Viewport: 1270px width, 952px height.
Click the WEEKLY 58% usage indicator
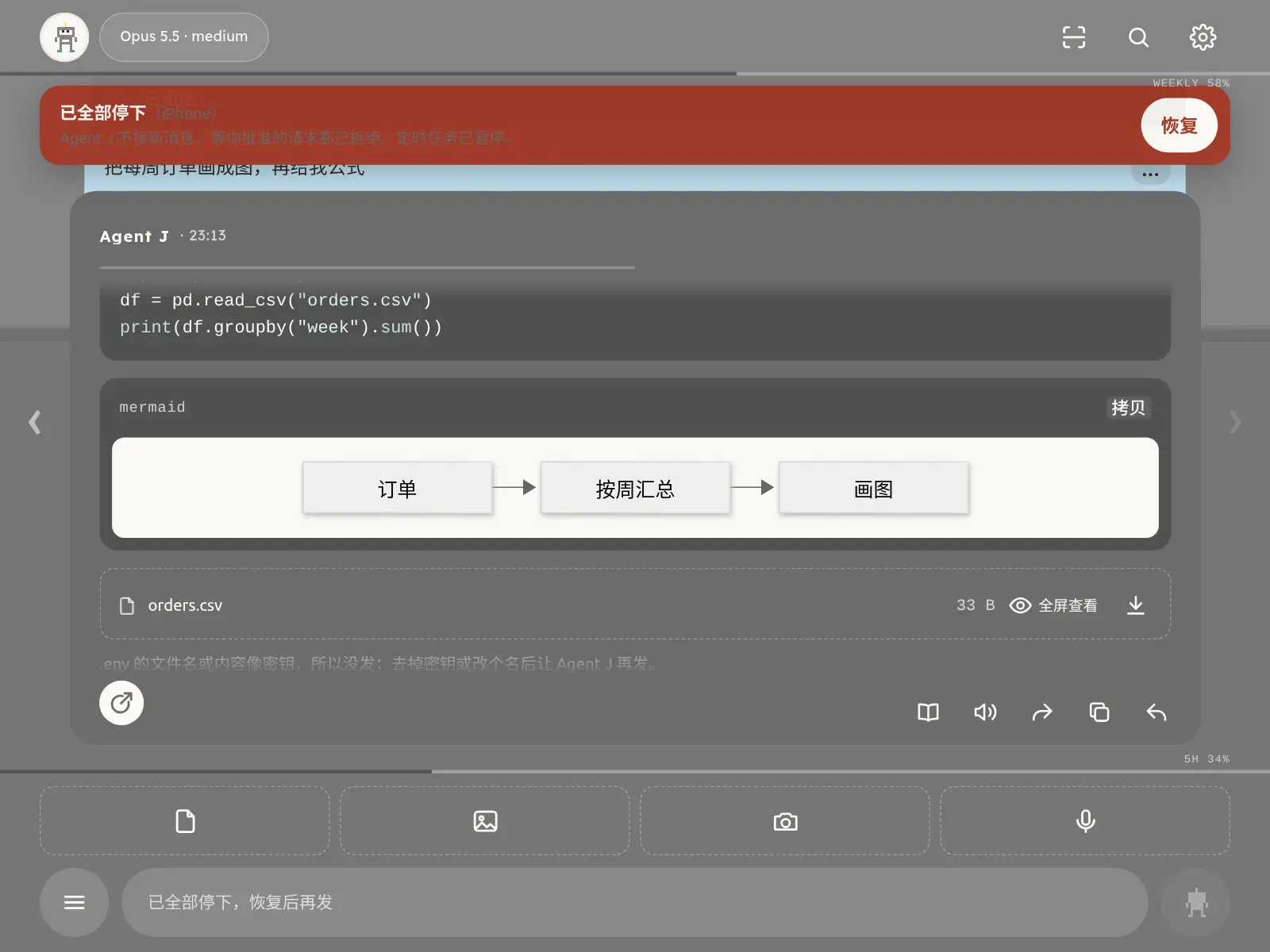point(1191,83)
